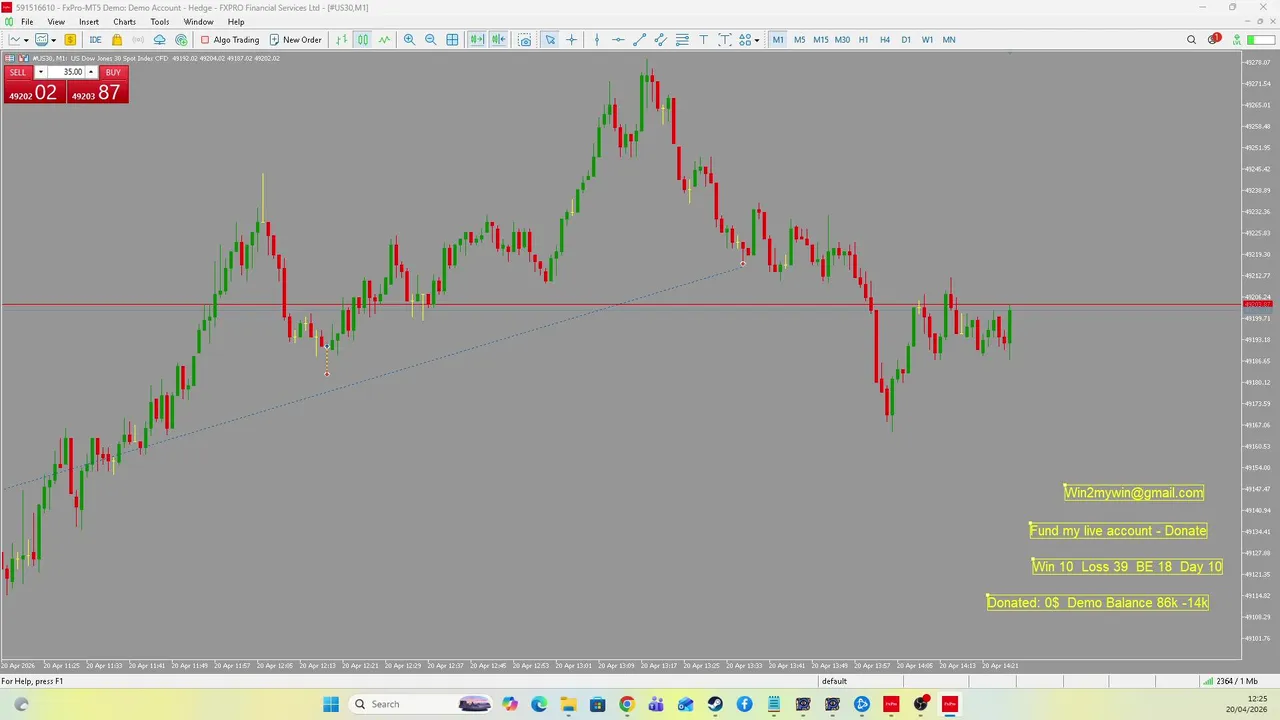Viewport: 1280px width, 720px height.
Task: Open the search magnifier in toolbar
Action: (1191, 40)
